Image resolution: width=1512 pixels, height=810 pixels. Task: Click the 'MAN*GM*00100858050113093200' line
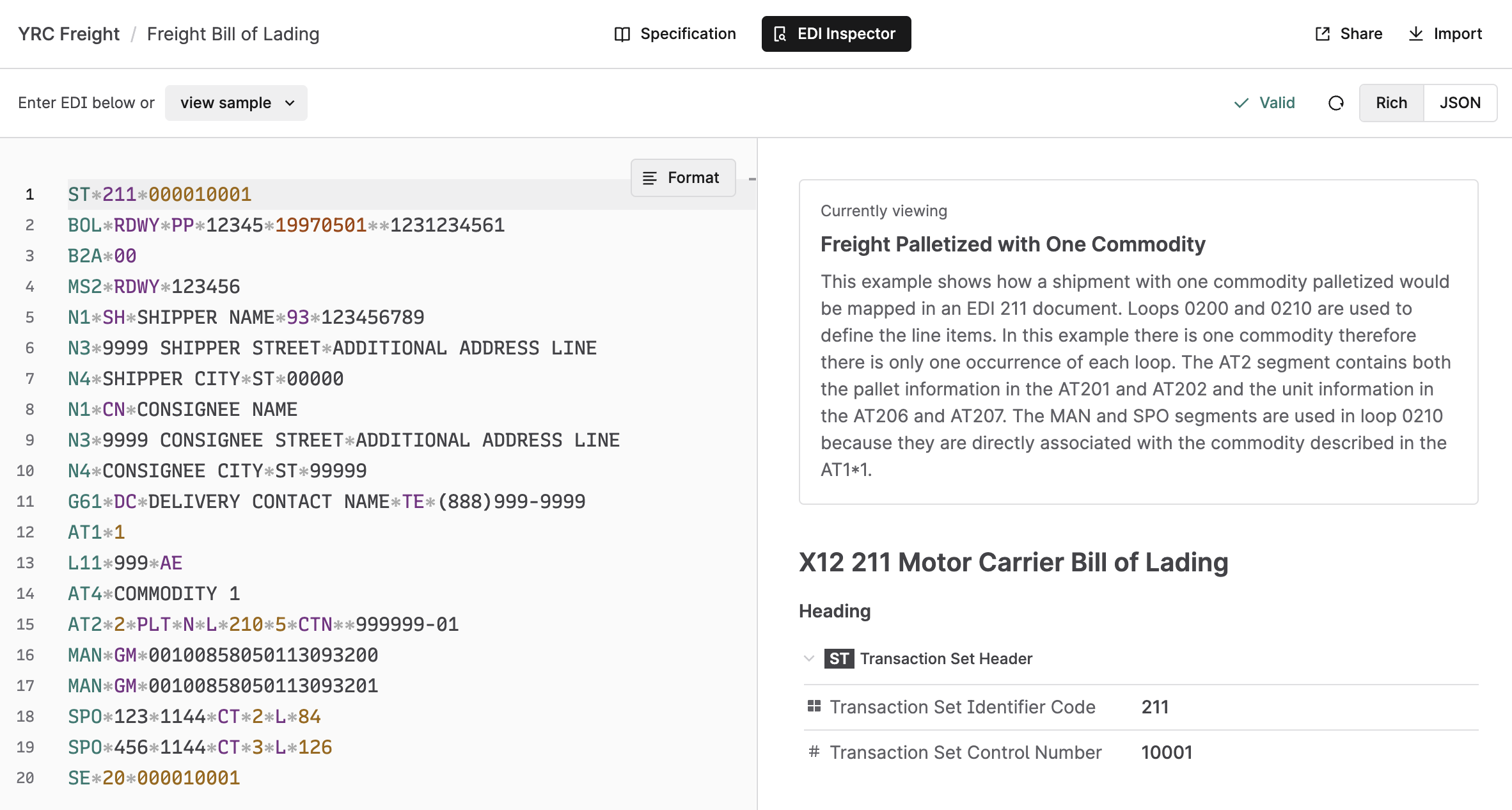[x=223, y=655]
